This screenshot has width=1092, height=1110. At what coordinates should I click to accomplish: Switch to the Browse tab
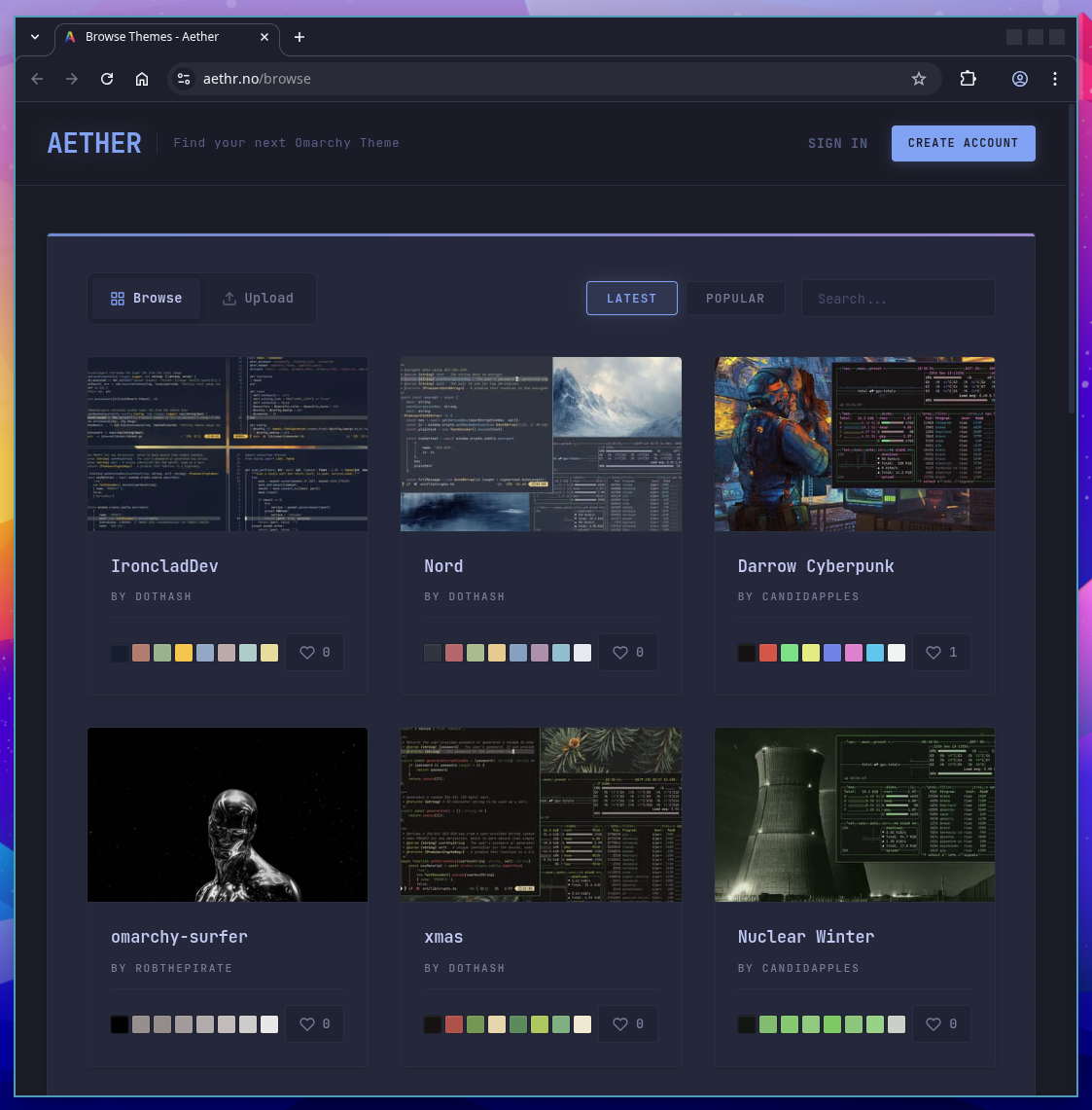[x=147, y=298]
